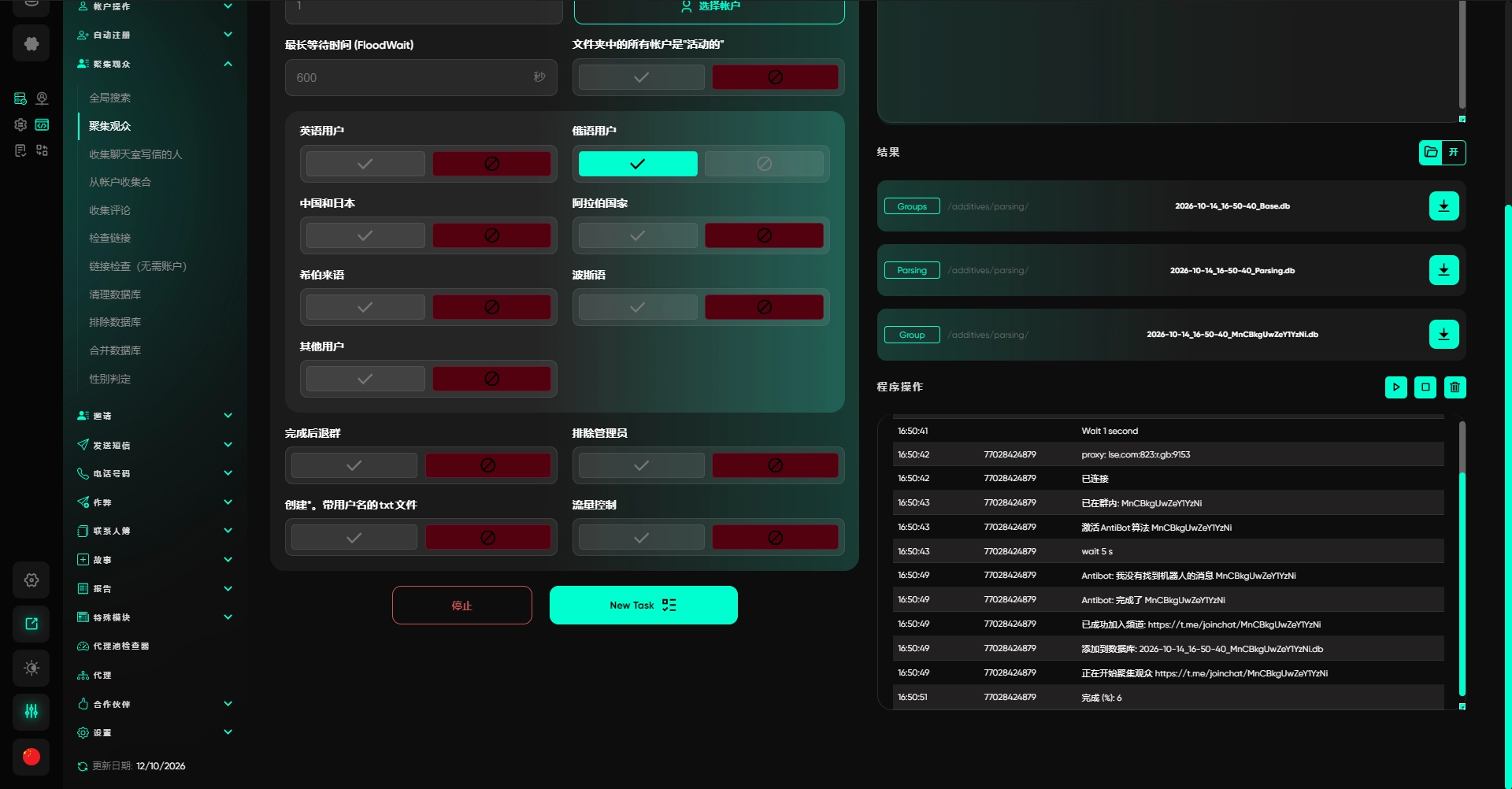Disable 俄语用户 with the block toggle
Image resolution: width=1512 pixels, height=789 pixels.
tap(764, 164)
